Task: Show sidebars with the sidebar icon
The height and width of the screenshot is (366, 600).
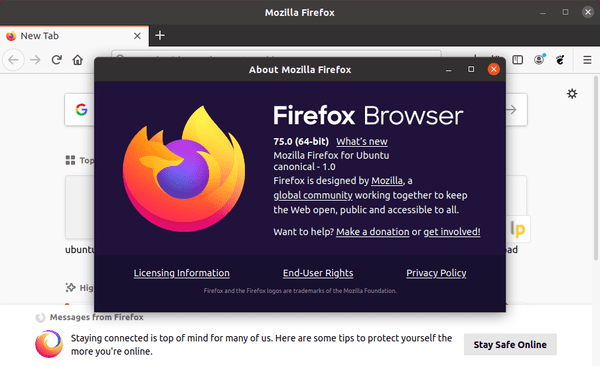Action: [517, 60]
